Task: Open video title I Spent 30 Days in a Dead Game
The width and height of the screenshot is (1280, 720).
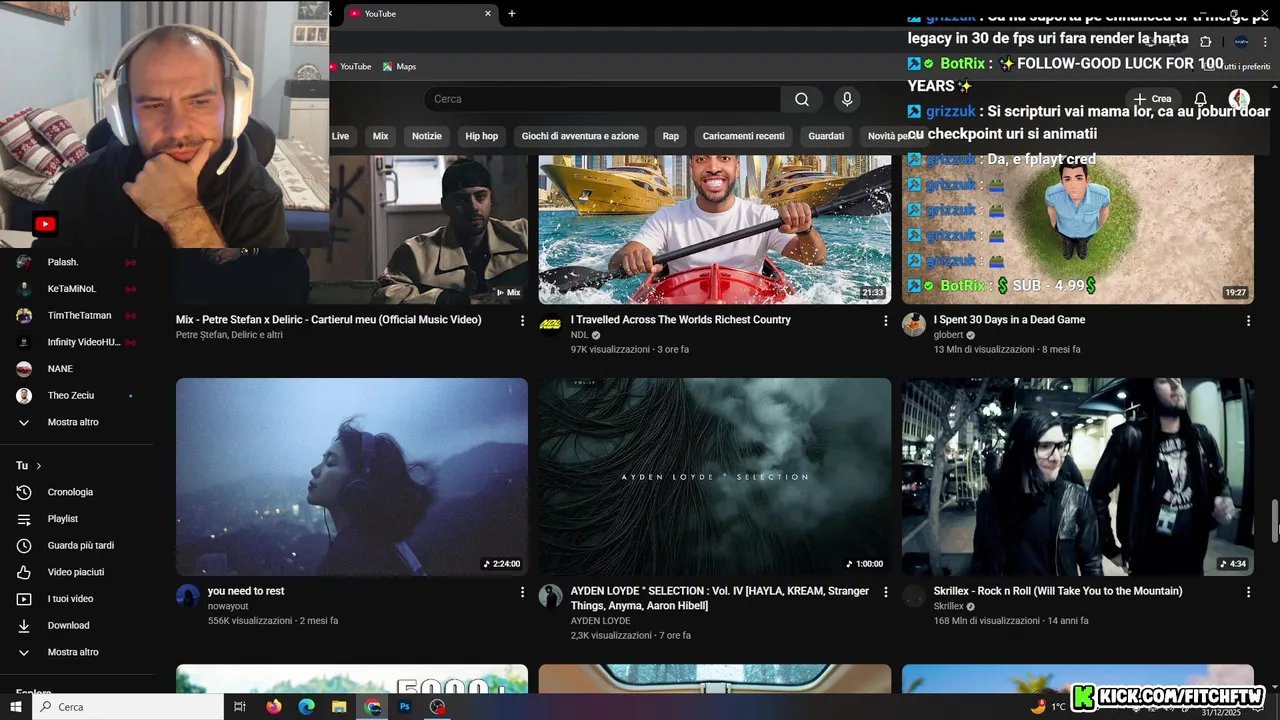Action: [x=1009, y=320]
